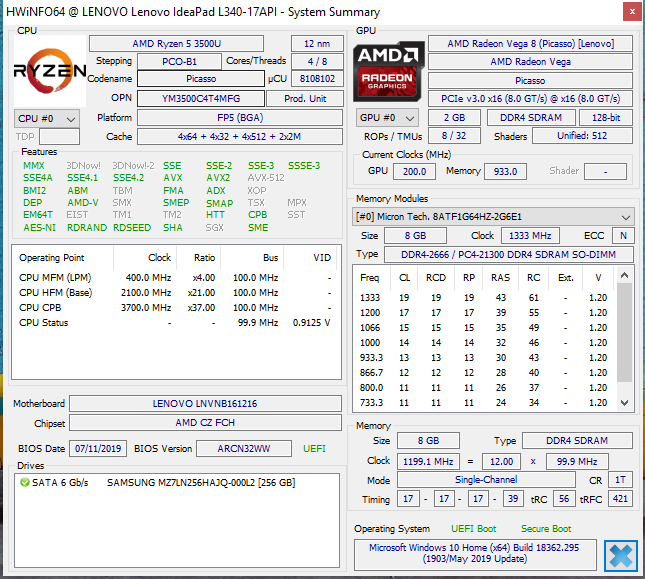645x579 pixels.
Task: Click the 733.3 frequency timing row
Action: [x=485, y=403]
